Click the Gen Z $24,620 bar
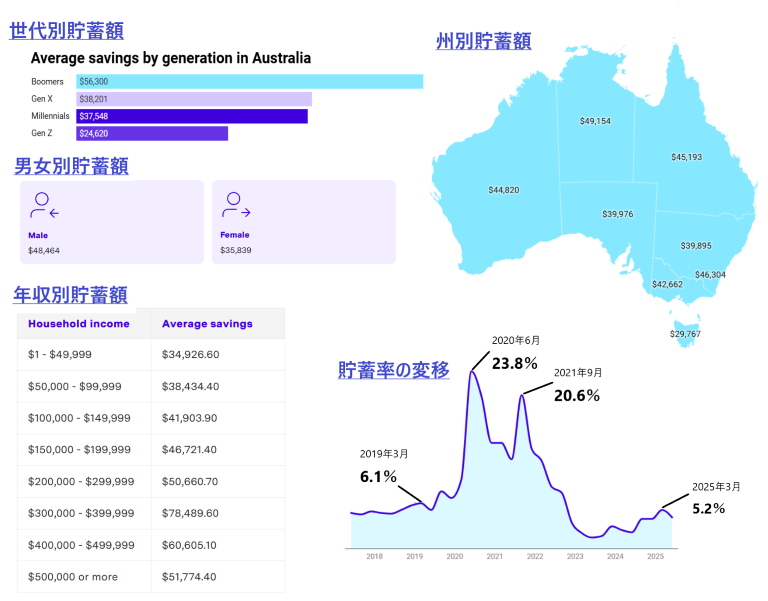The height and width of the screenshot is (601, 768). (x=152, y=133)
